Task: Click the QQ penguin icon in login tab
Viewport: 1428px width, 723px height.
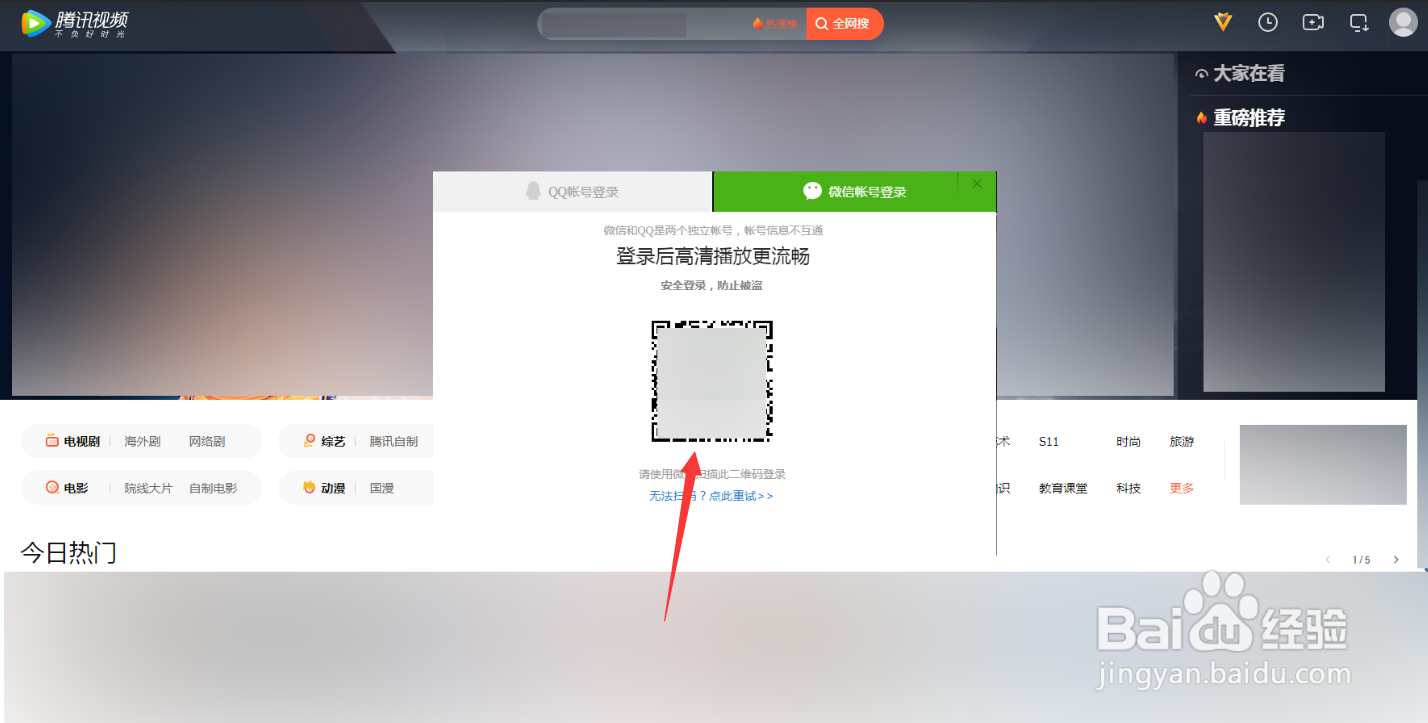Action: point(534,191)
